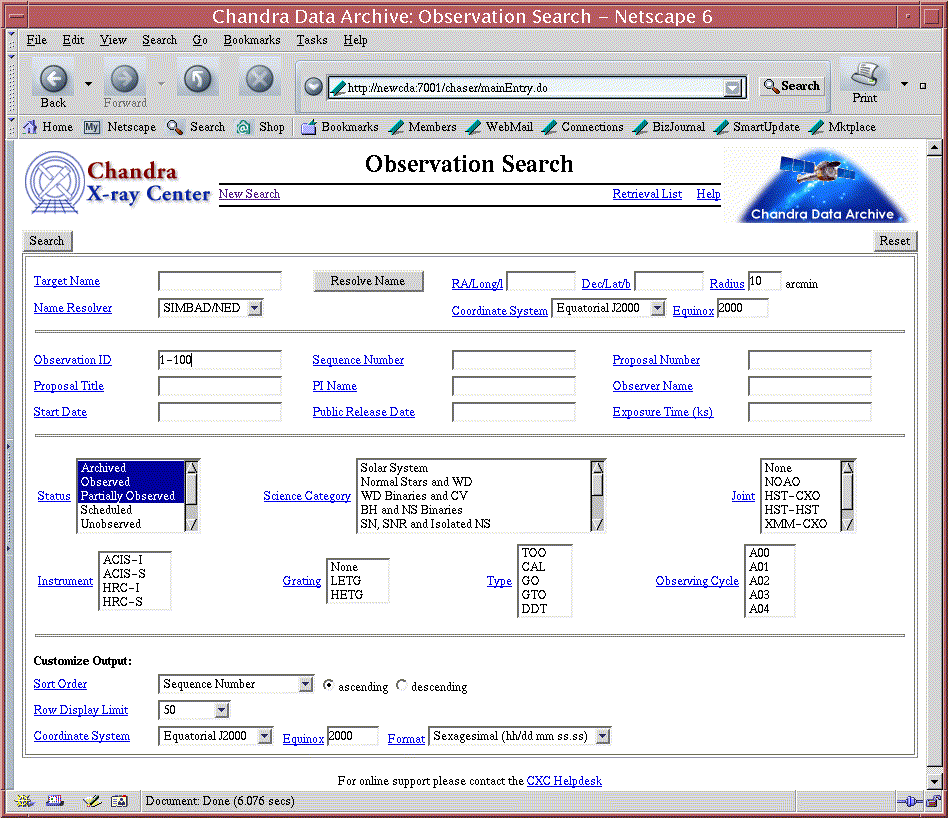
Task: Click the Retrieval List link
Action: pos(647,194)
